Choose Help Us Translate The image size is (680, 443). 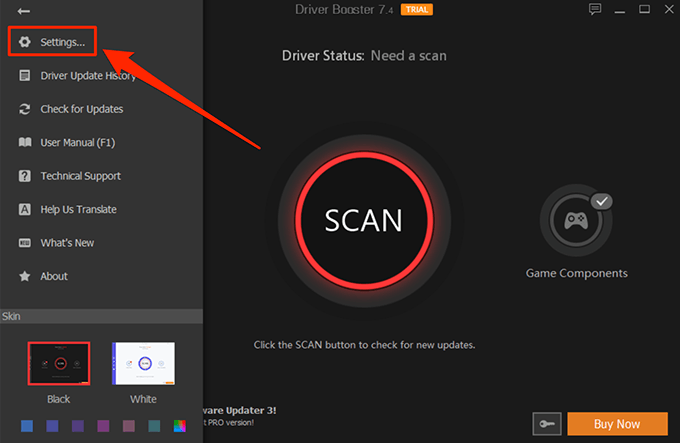[x=78, y=209]
